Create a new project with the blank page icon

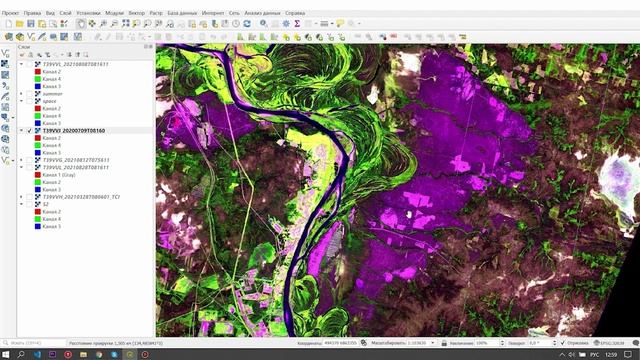[9, 24]
